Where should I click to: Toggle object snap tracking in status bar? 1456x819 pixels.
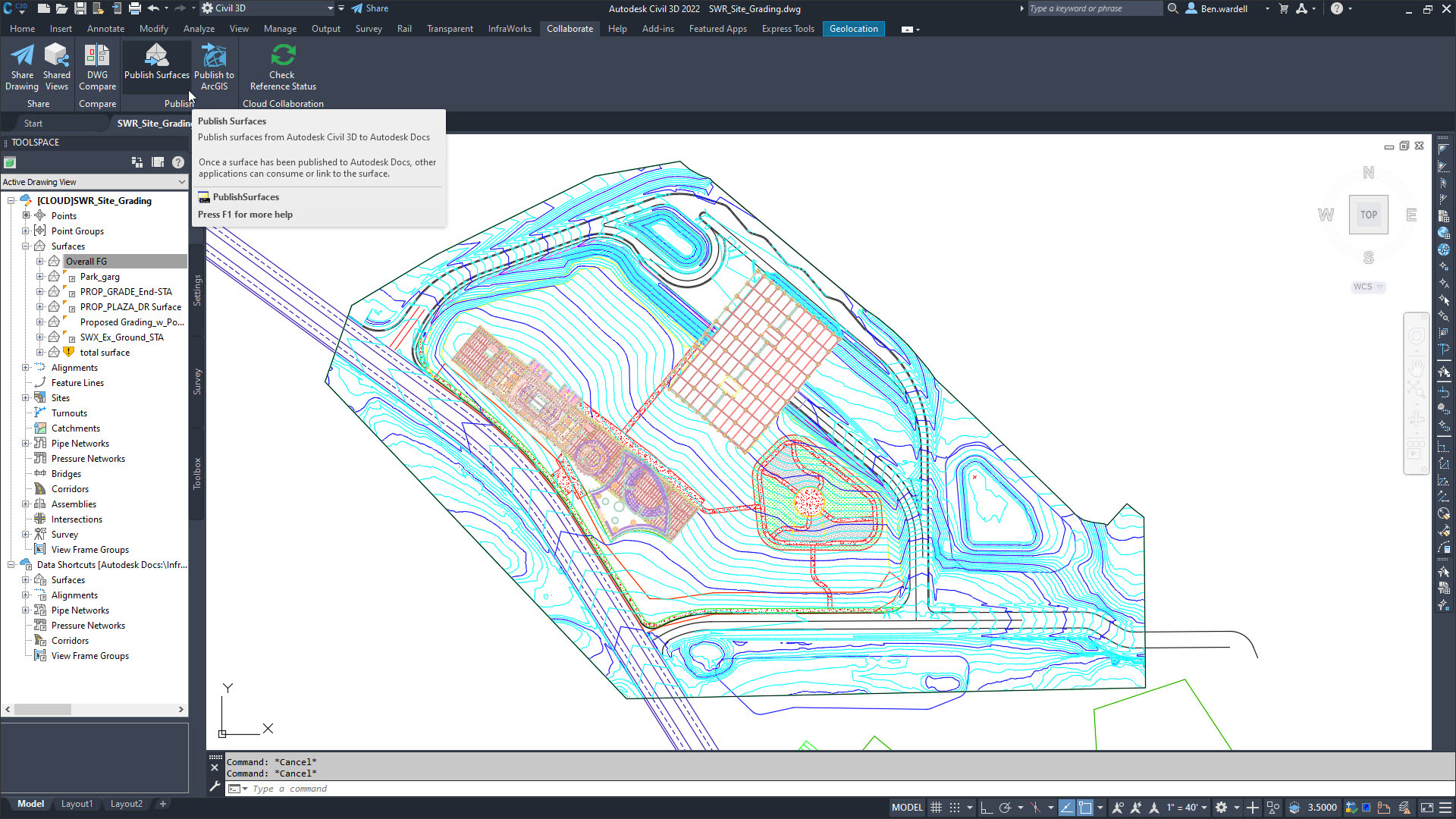point(1067,808)
